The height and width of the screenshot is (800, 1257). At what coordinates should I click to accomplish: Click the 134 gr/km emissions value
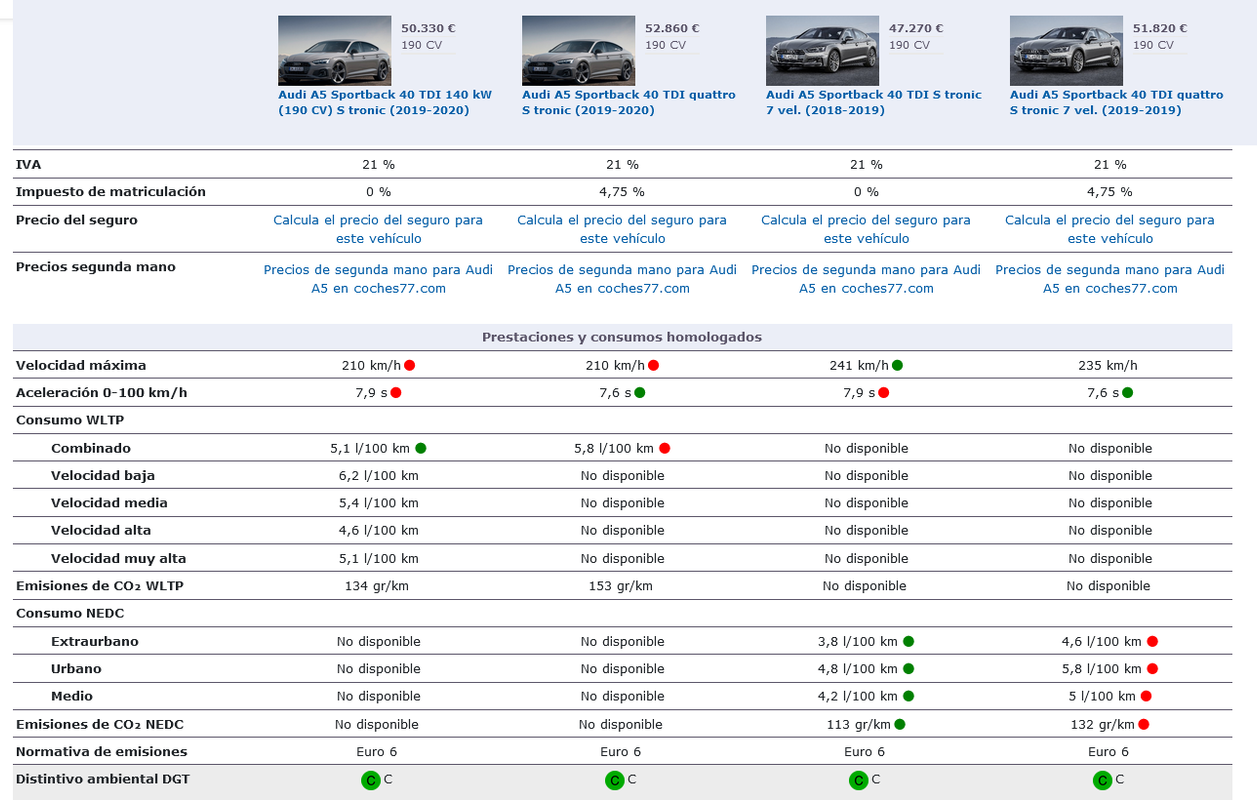coord(377,586)
